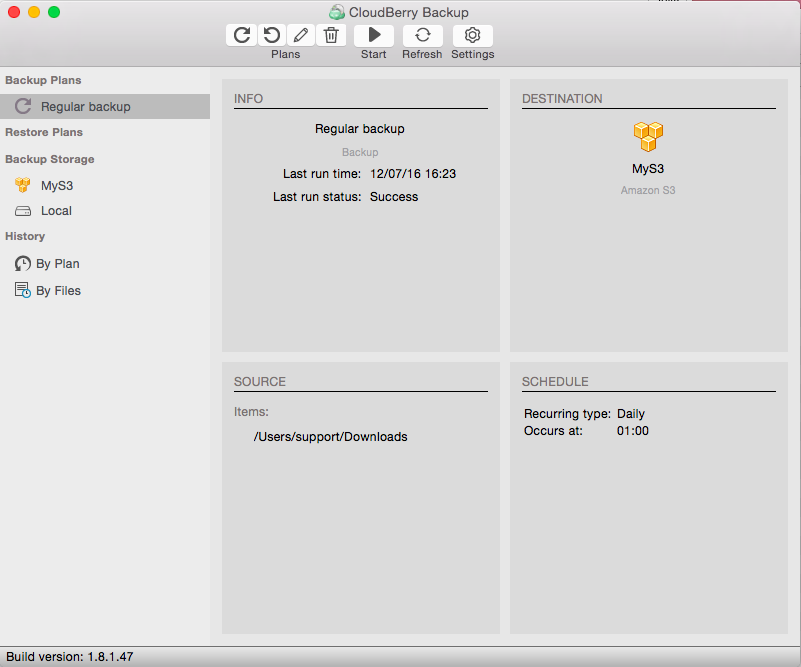This screenshot has height=667, width=801.
Task: Click the Local drive icon in sidebar
Action: [x=23, y=211]
